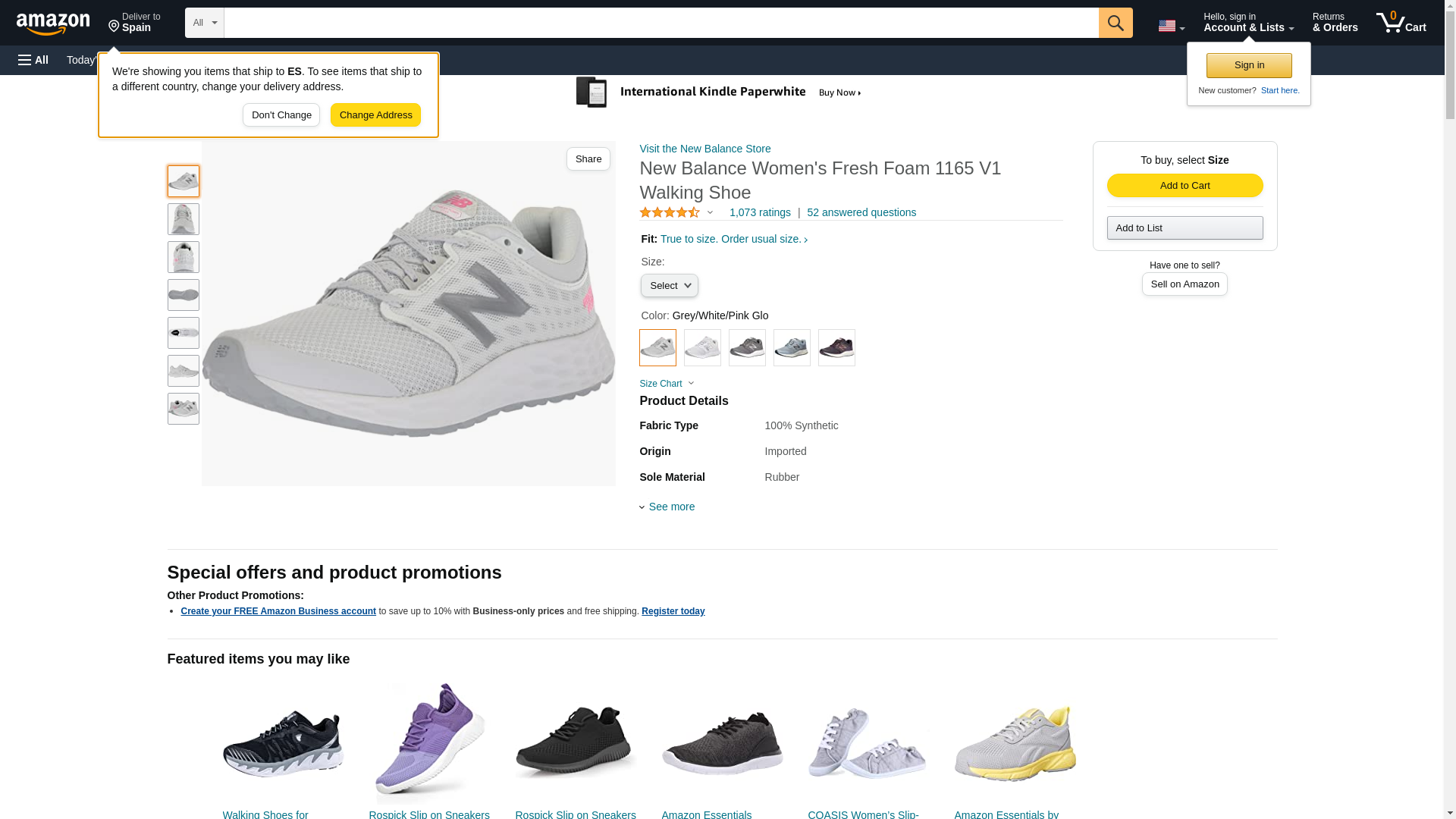This screenshot has height=819, width=1456.
Task: Click in the Amazon search field
Action: pos(661,23)
